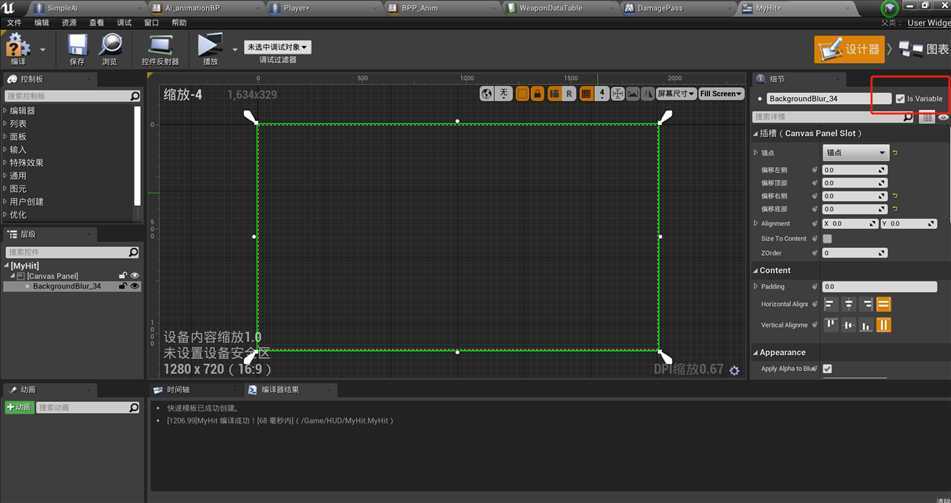Open the Edit (编辑) menu
This screenshot has width=951, height=503.
[x=41, y=22]
